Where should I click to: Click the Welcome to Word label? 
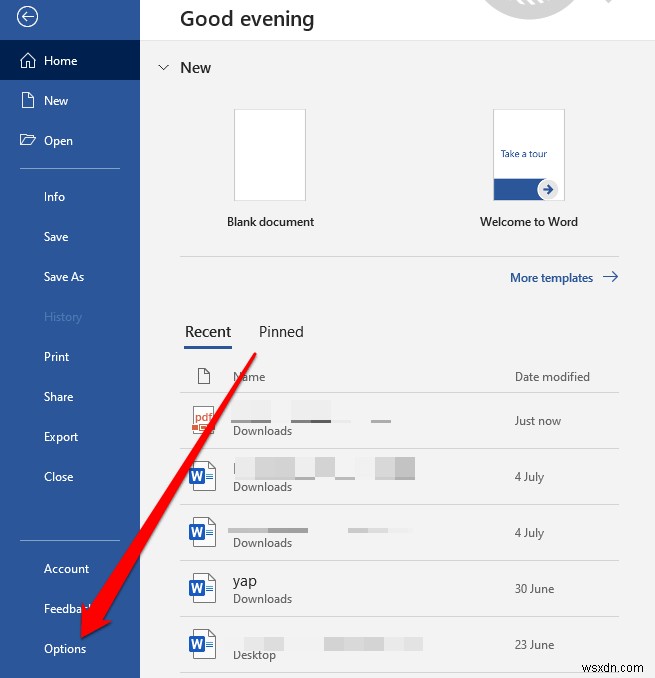[529, 222]
